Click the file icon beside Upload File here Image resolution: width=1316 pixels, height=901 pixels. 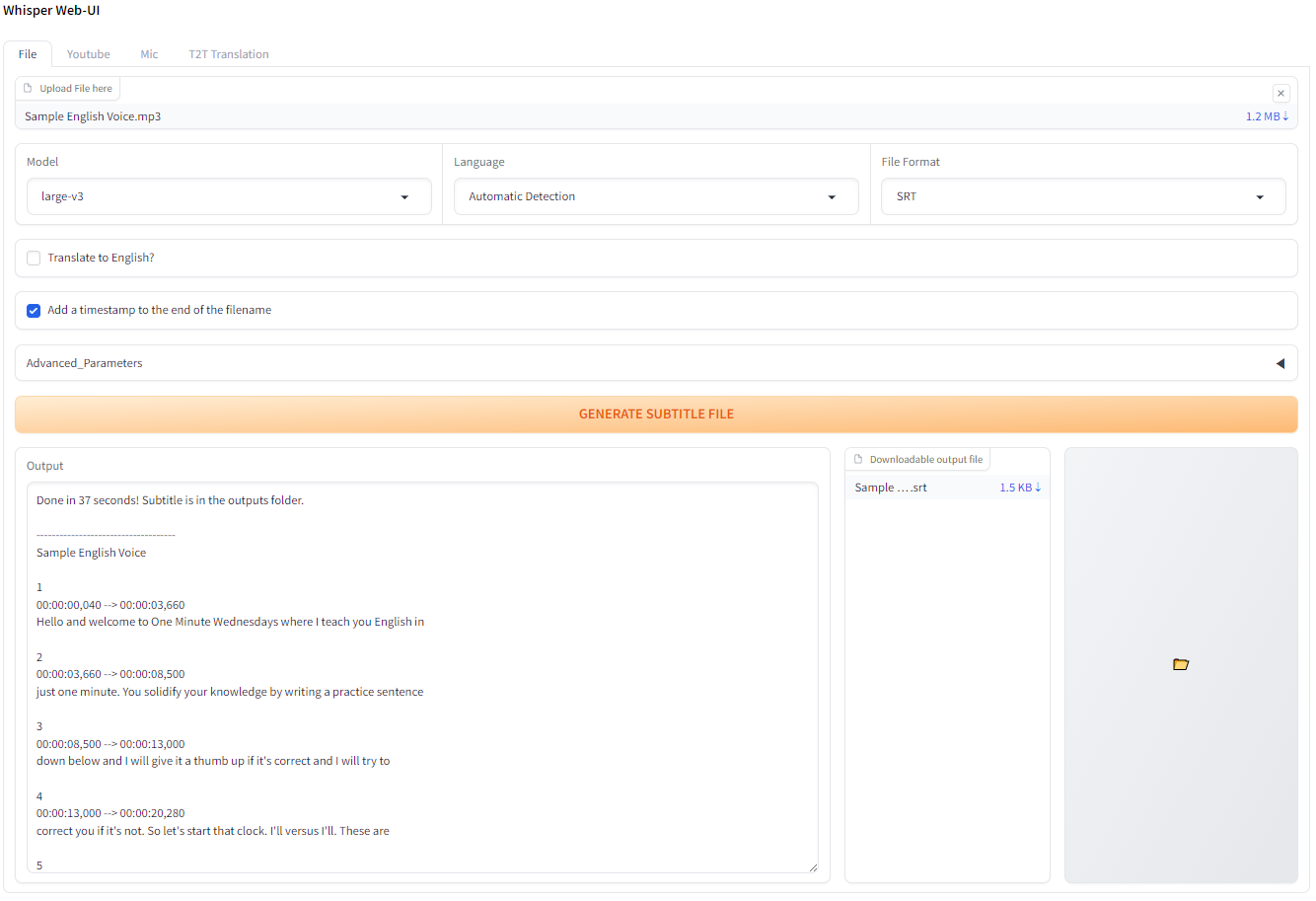tap(28, 88)
